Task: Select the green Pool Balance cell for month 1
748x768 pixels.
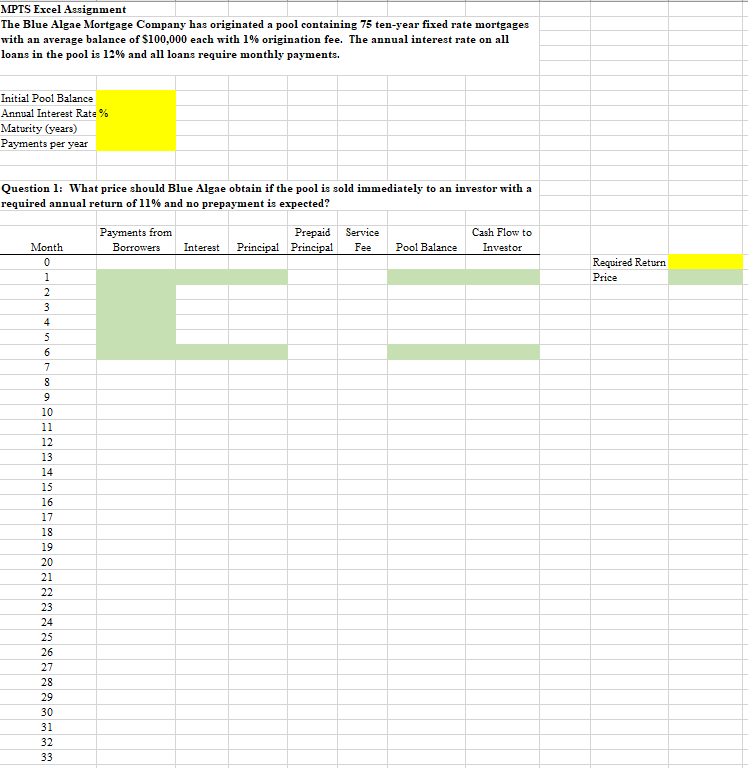Action: pos(427,277)
